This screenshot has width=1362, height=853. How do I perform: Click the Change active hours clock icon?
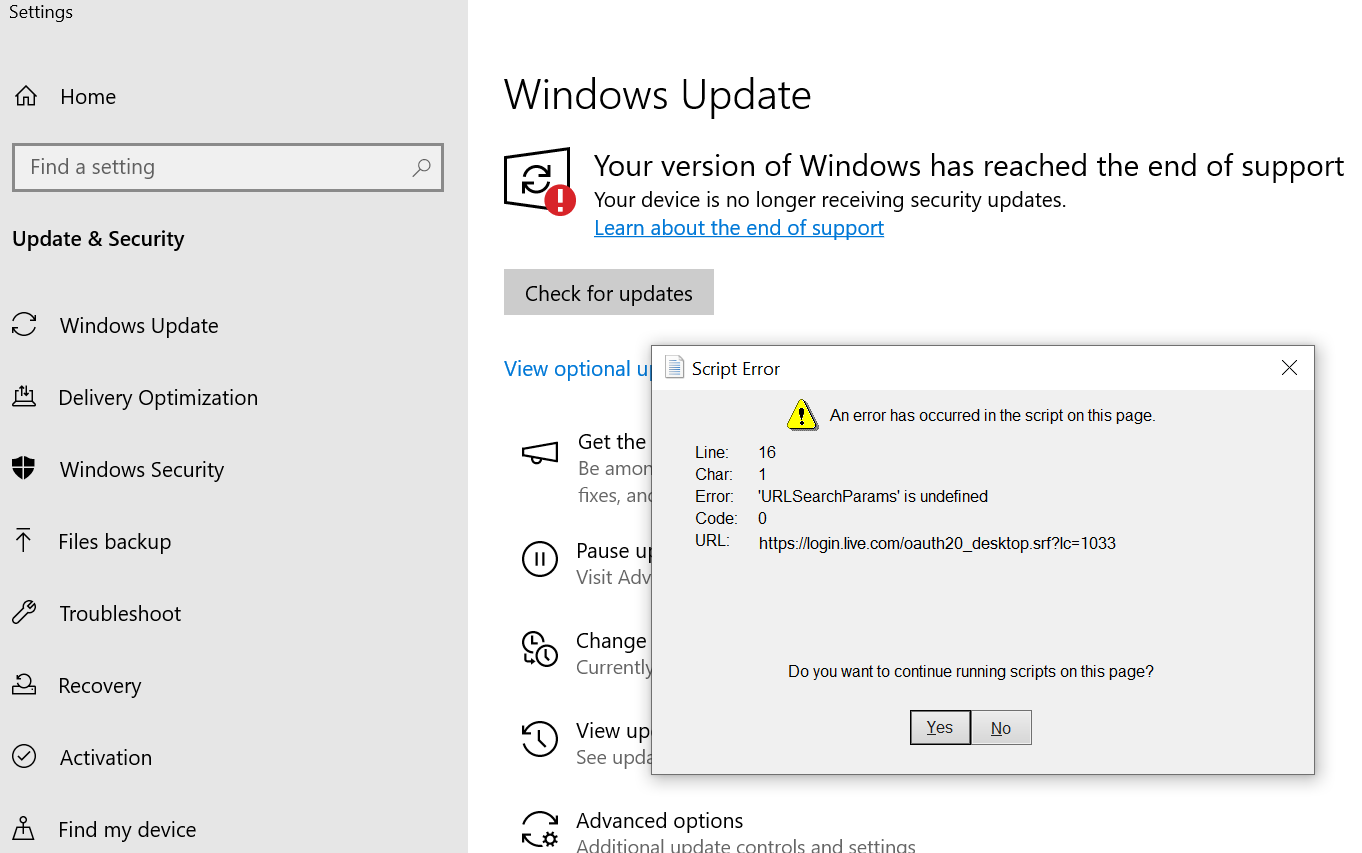[540, 649]
